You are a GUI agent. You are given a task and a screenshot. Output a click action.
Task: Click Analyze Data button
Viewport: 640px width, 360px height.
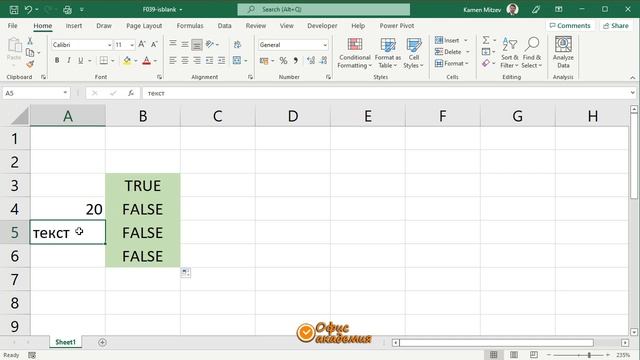[x=563, y=52]
